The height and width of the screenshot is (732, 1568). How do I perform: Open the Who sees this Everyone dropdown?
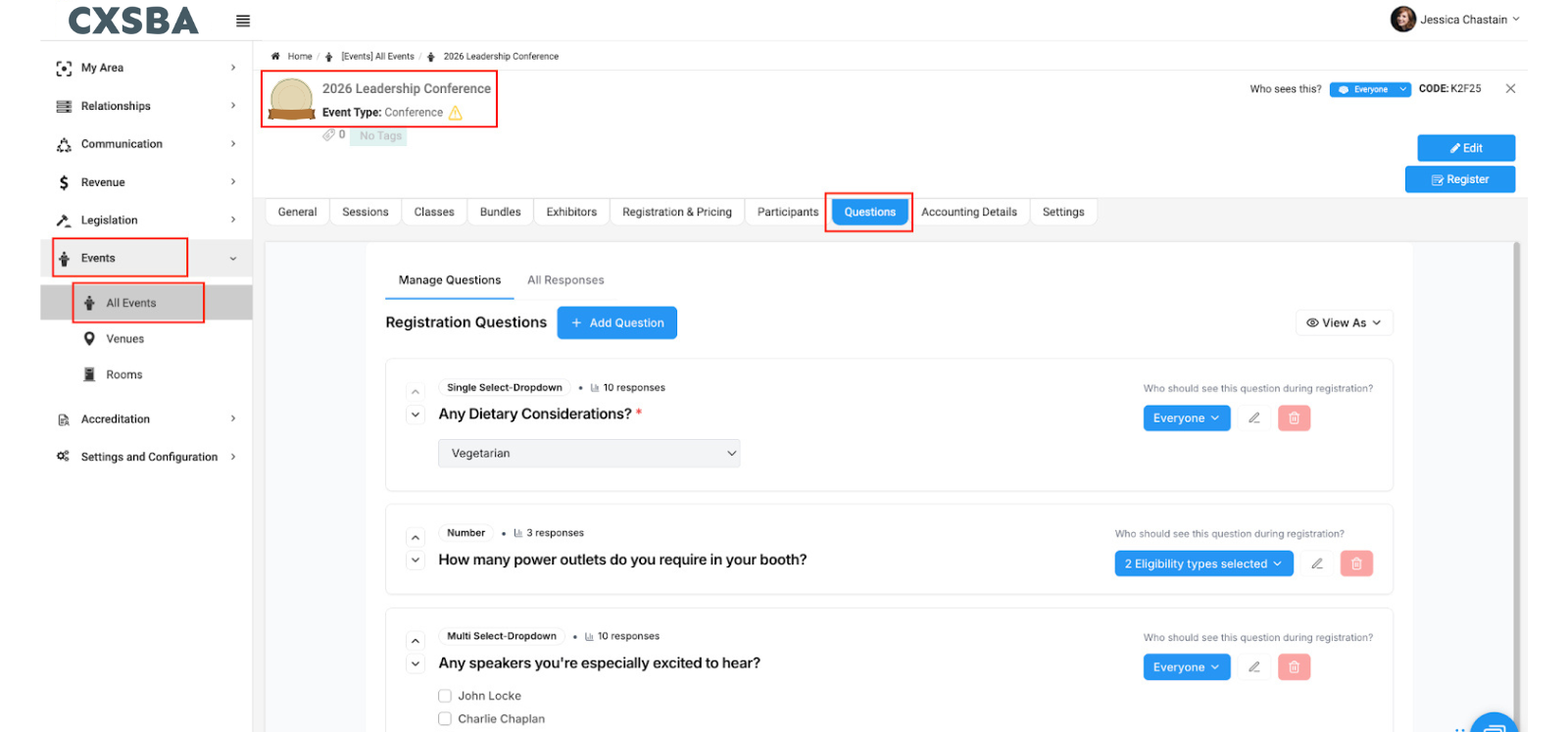[x=1370, y=89]
